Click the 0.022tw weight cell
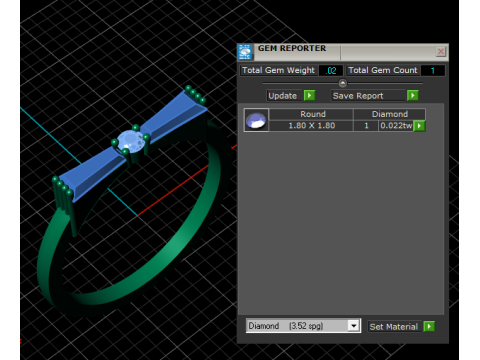480x360 pixels. pyautogui.click(x=396, y=126)
